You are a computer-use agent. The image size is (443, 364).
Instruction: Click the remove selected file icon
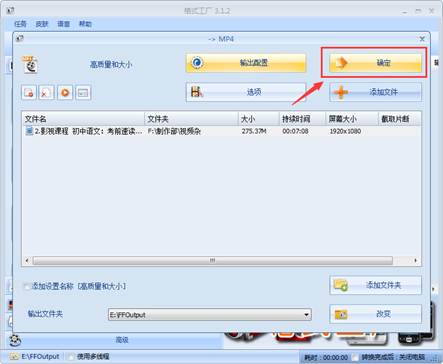click(29, 92)
